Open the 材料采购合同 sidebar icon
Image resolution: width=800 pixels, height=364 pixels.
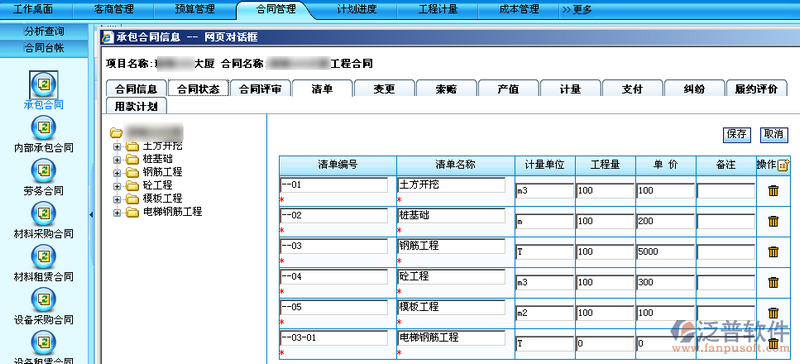click(x=43, y=213)
